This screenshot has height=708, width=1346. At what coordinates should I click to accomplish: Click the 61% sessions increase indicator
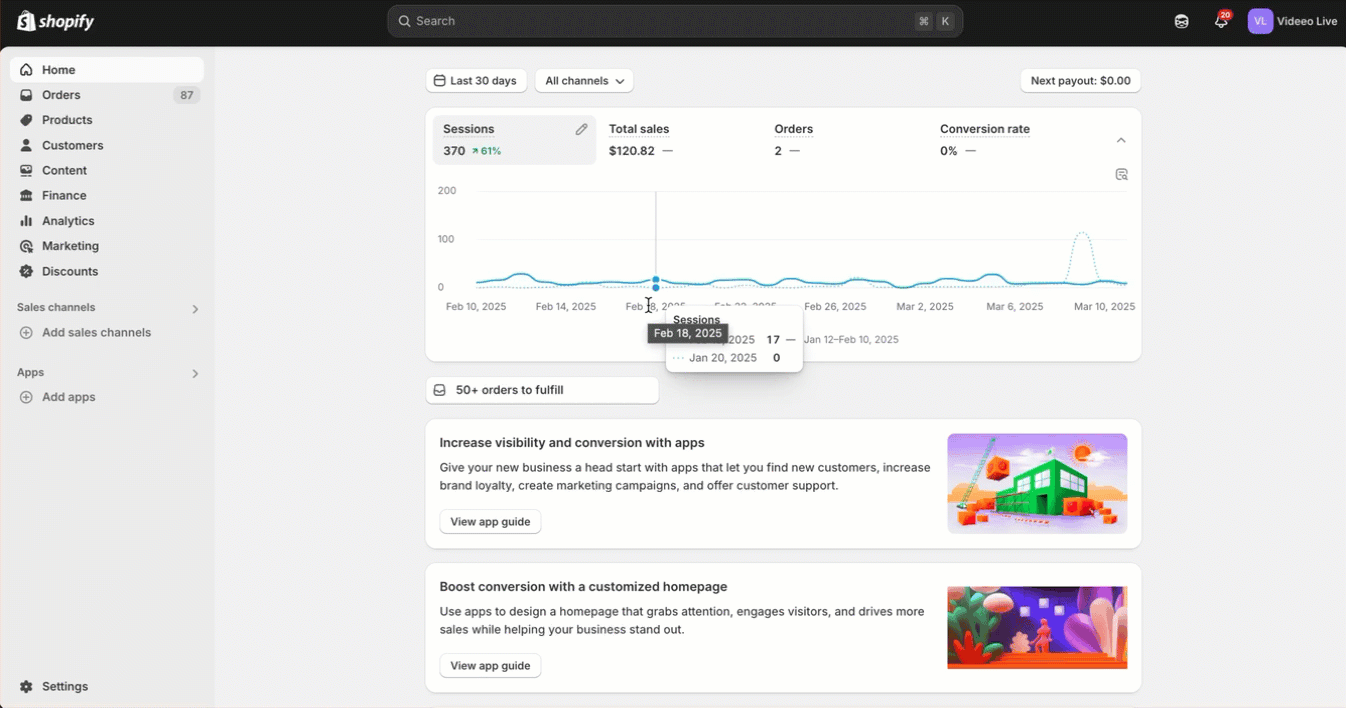487,151
